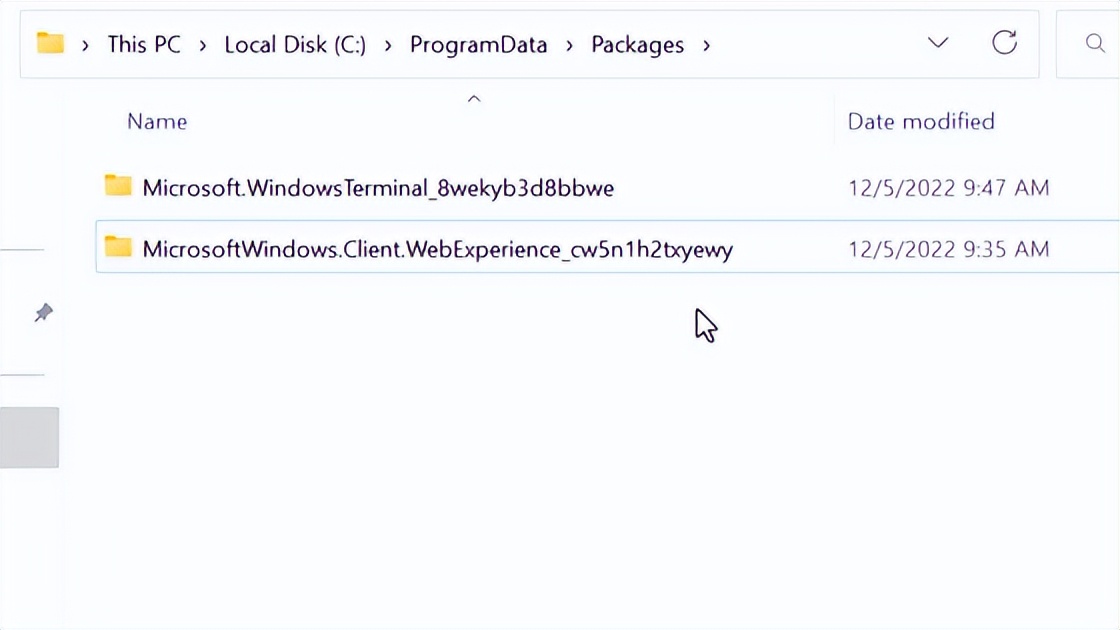Sort by the Date modified column header
Screen dimensions: 1120x630
(x=919, y=120)
